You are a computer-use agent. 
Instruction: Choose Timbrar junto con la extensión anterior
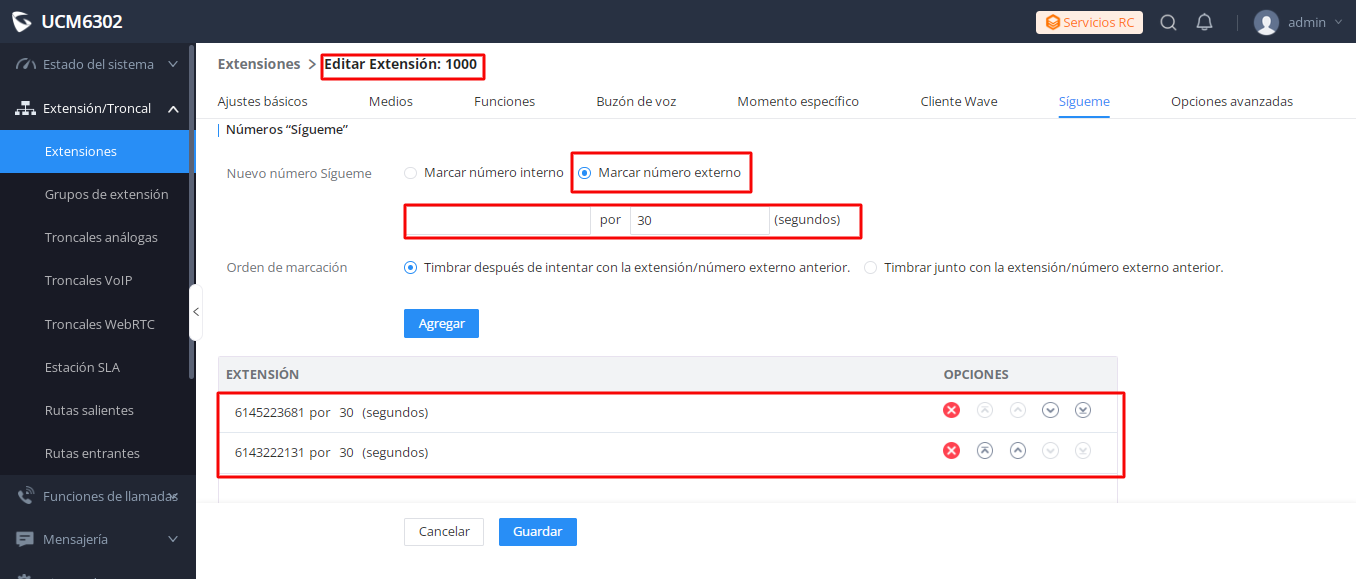1044,268
